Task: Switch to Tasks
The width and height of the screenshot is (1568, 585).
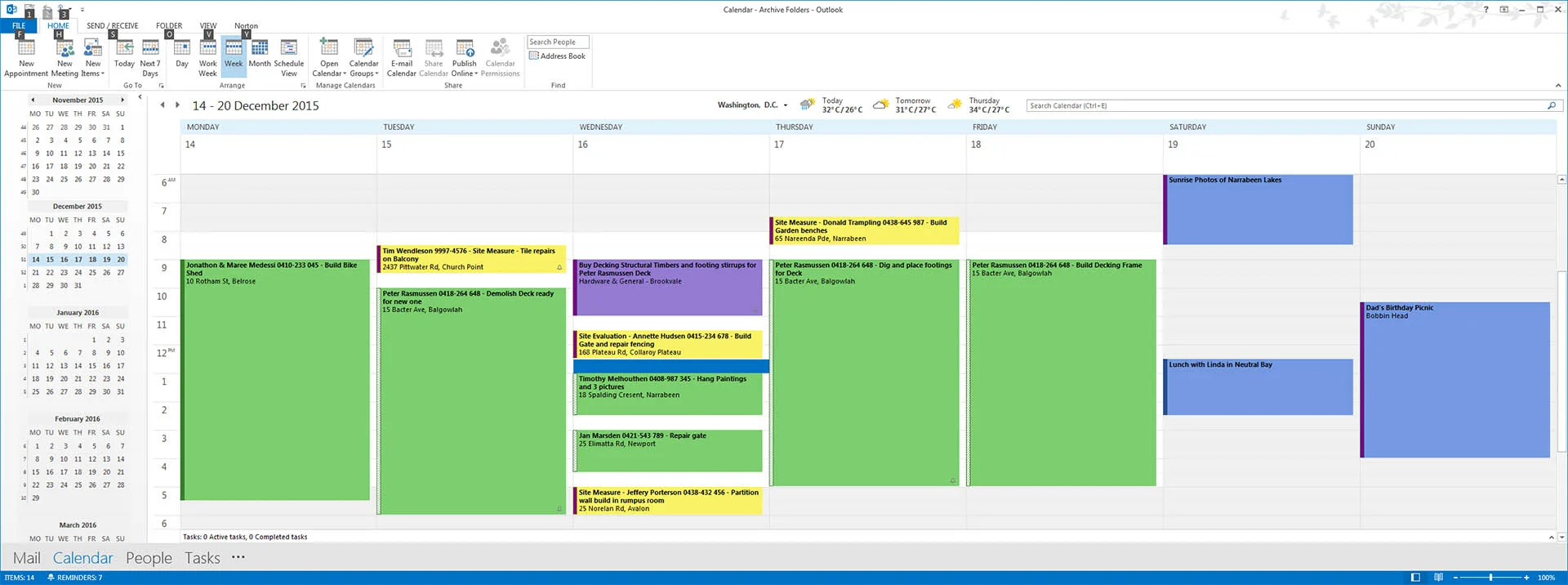Action: click(x=202, y=558)
